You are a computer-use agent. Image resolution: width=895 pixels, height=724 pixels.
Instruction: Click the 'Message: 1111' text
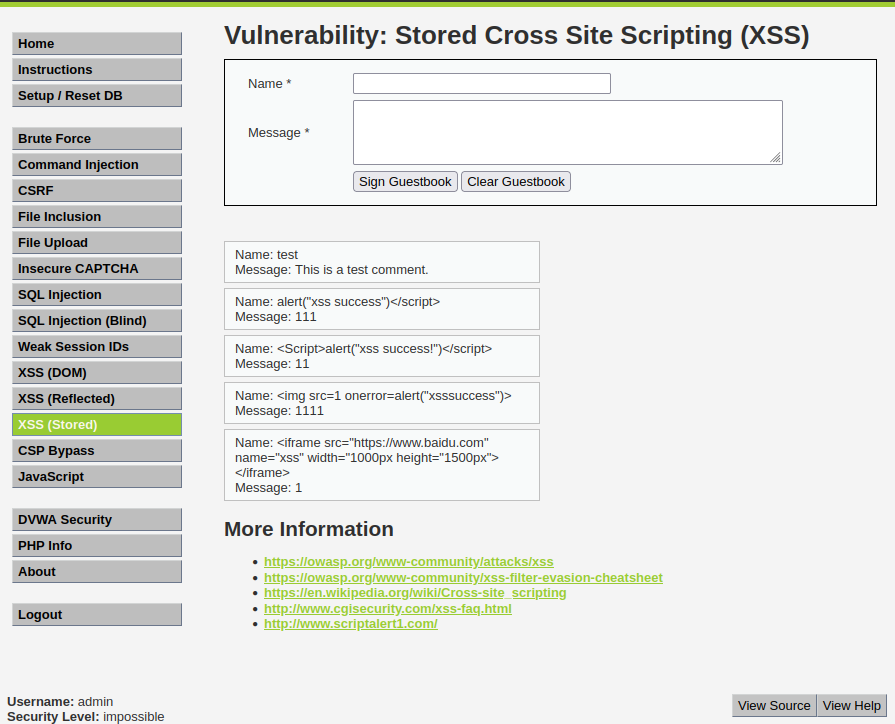[x=279, y=411]
